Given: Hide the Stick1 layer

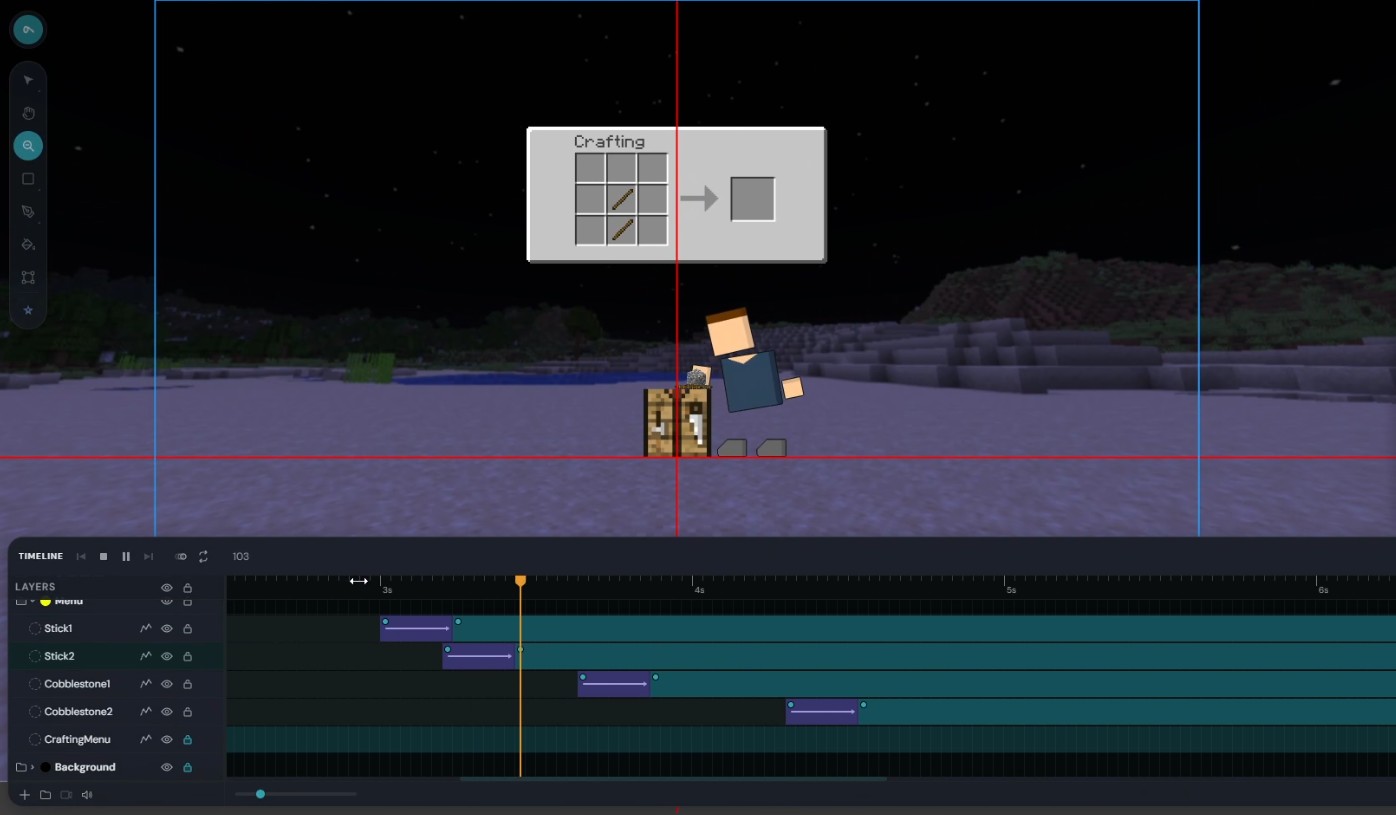Looking at the screenshot, I should 167,629.
